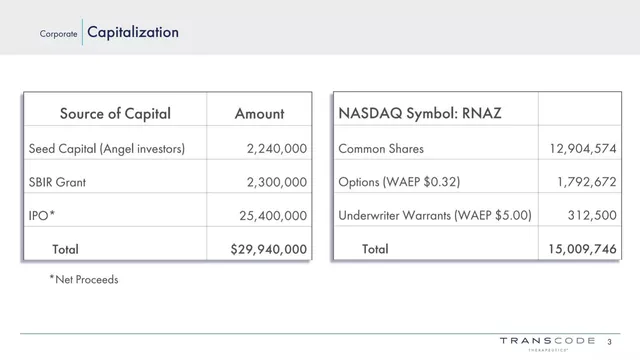
Task: Click the '*Net Proceeds' footnote
Action: pos(84,280)
